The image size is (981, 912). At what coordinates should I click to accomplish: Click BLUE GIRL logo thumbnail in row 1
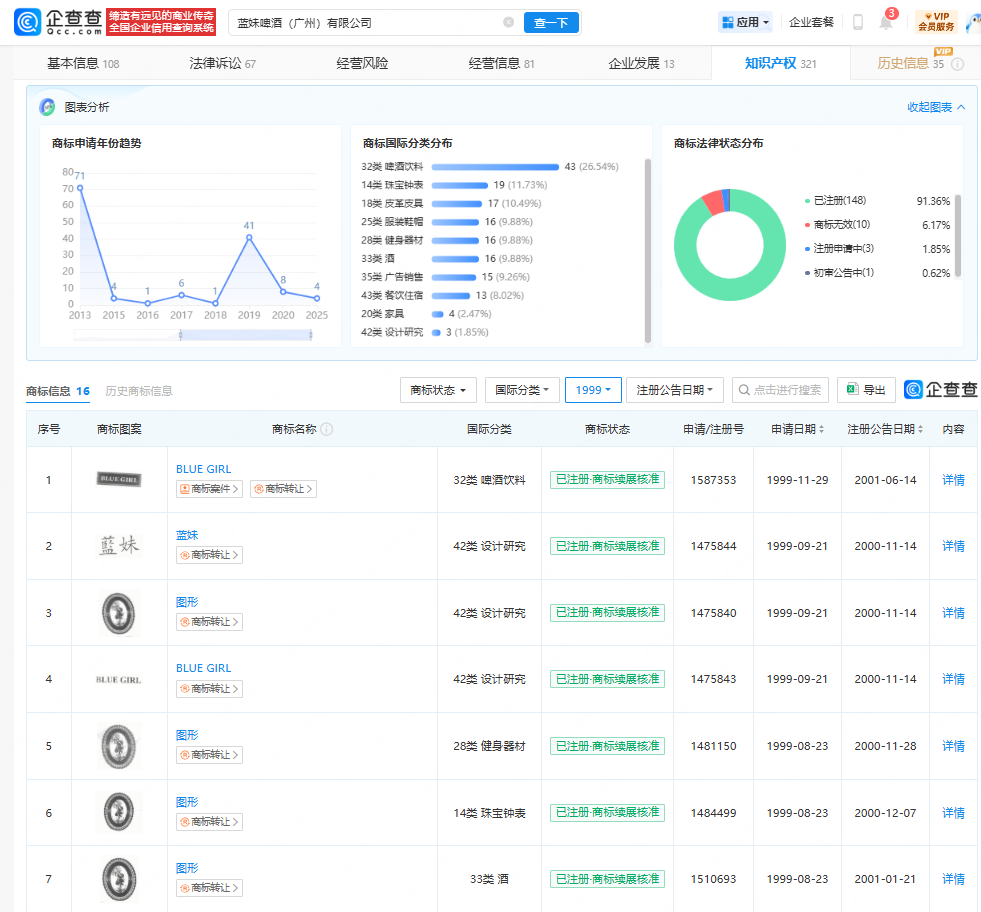(x=119, y=479)
